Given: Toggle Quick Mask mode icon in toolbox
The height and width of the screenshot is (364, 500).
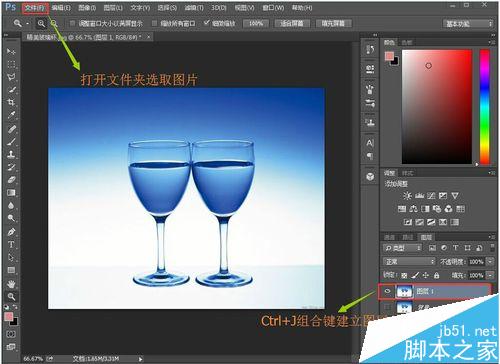Looking at the screenshot, I should coord(11,334).
